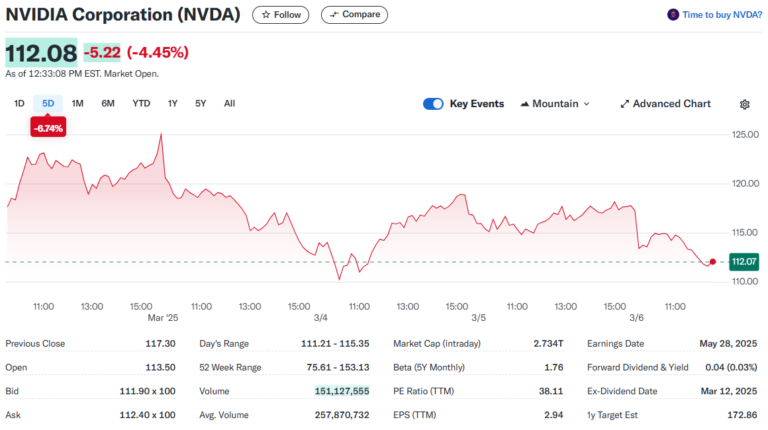The height and width of the screenshot is (430, 768).
Task: Click the Earnings Date label
Action: [x=615, y=344]
